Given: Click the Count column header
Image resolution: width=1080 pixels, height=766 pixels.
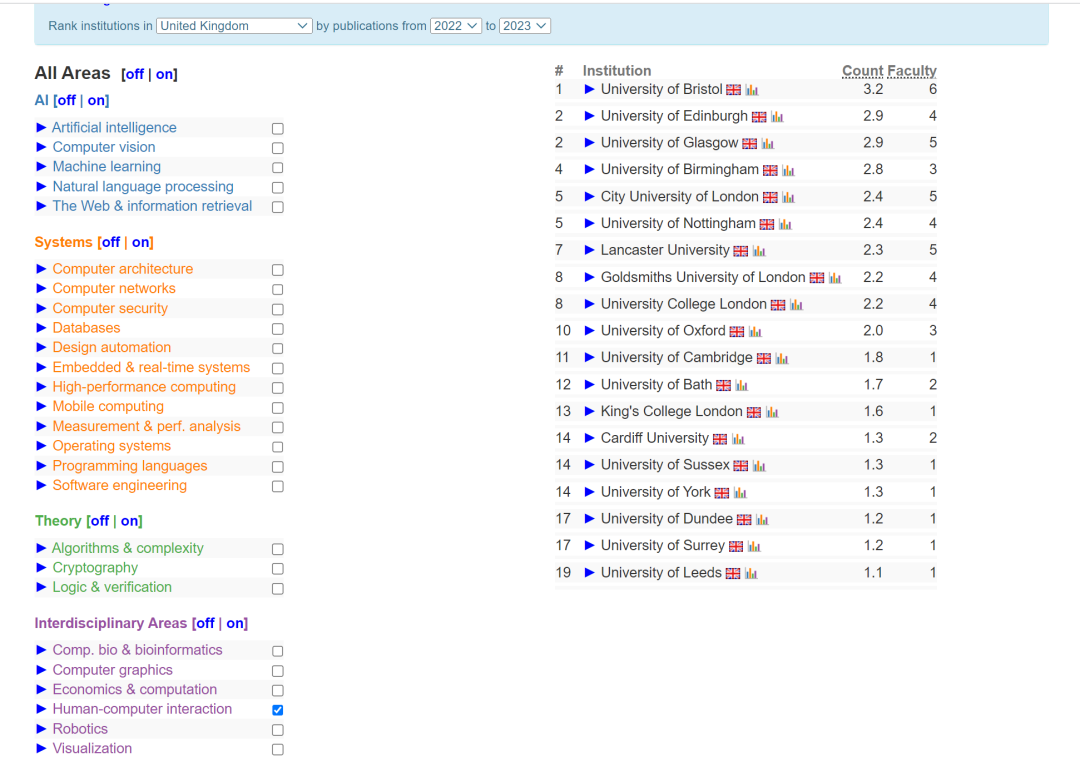Looking at the screenshot, I should pos(862,71).
